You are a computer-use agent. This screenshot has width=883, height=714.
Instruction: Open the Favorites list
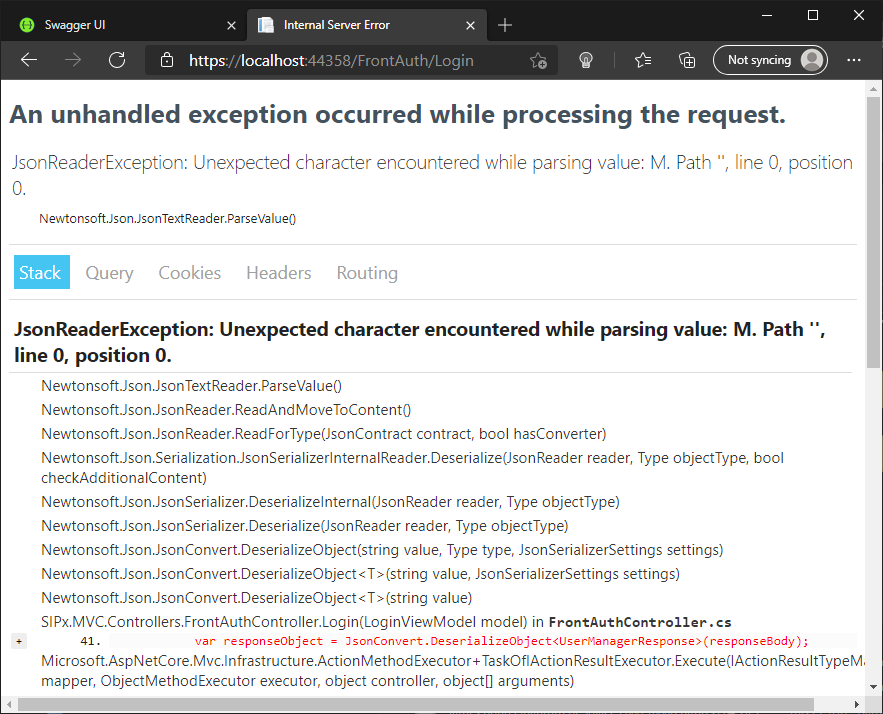pos(643,60)
